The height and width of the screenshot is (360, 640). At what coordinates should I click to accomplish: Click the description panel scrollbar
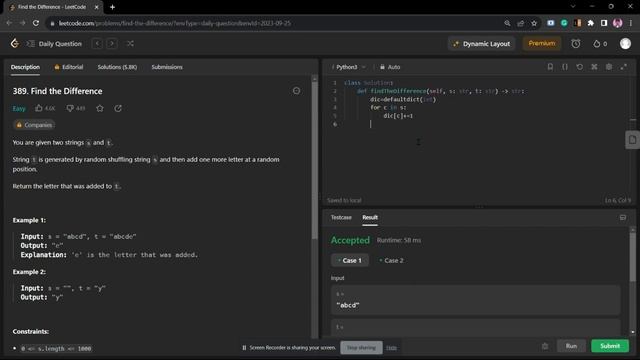[x=314, y=159]
